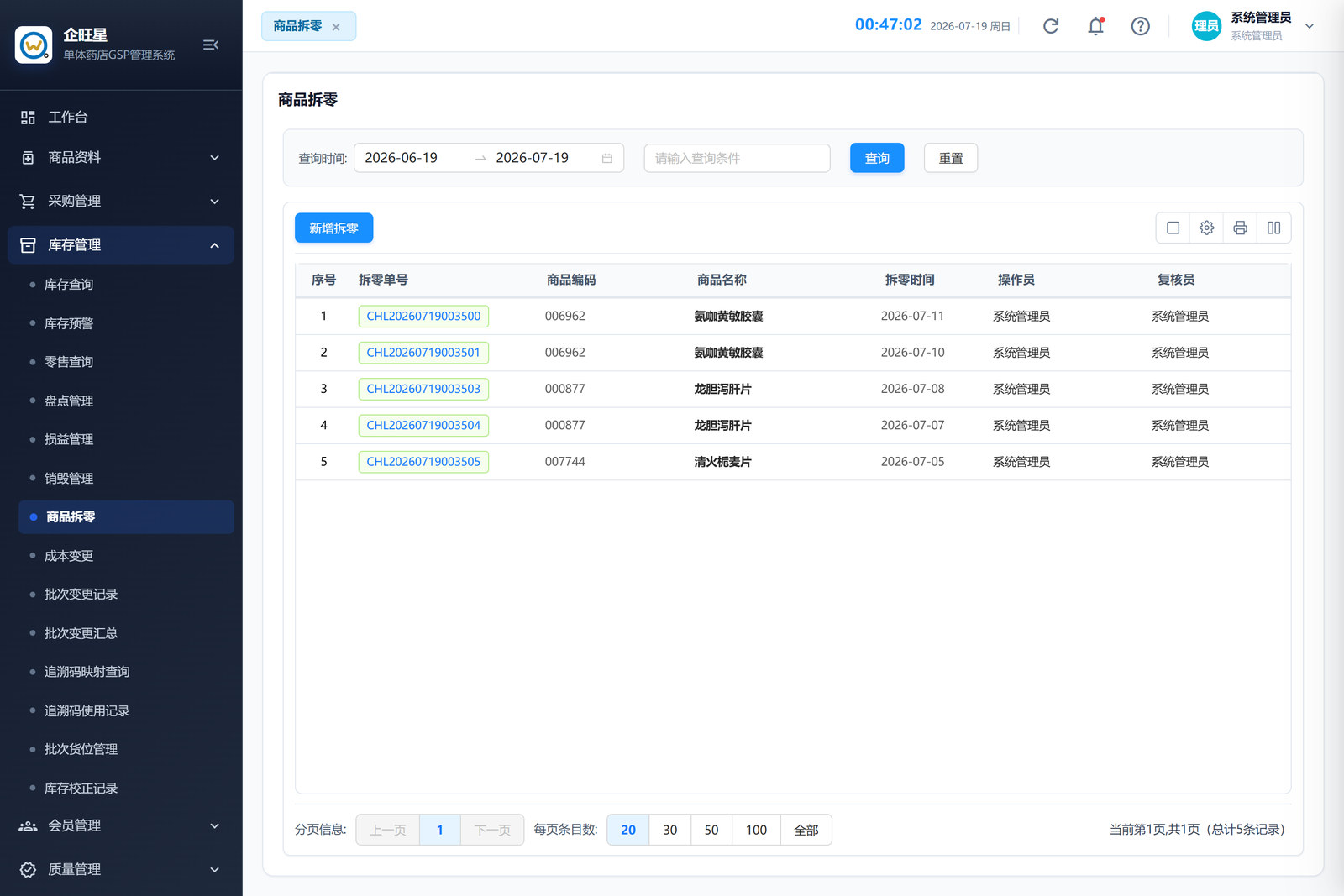Viewport: 1344px width, 896px height.
Task: Click the 下一页 pagination button
Action: click(492, 830)
